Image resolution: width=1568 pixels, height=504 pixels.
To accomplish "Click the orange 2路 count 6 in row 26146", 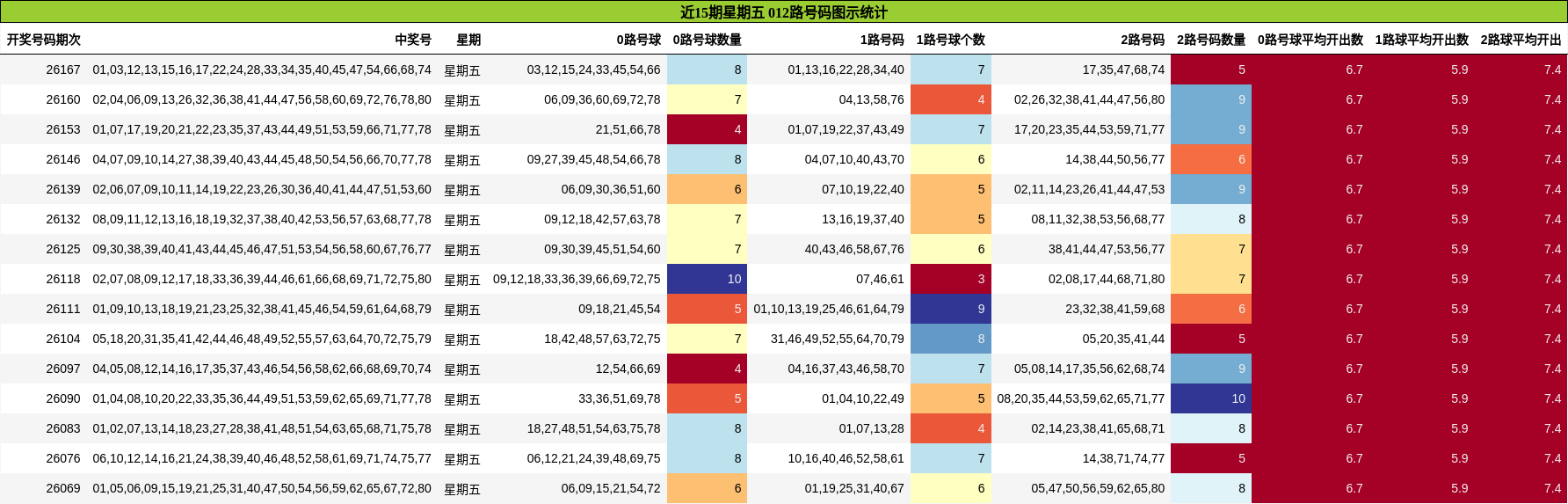I will coord(1211,159).
